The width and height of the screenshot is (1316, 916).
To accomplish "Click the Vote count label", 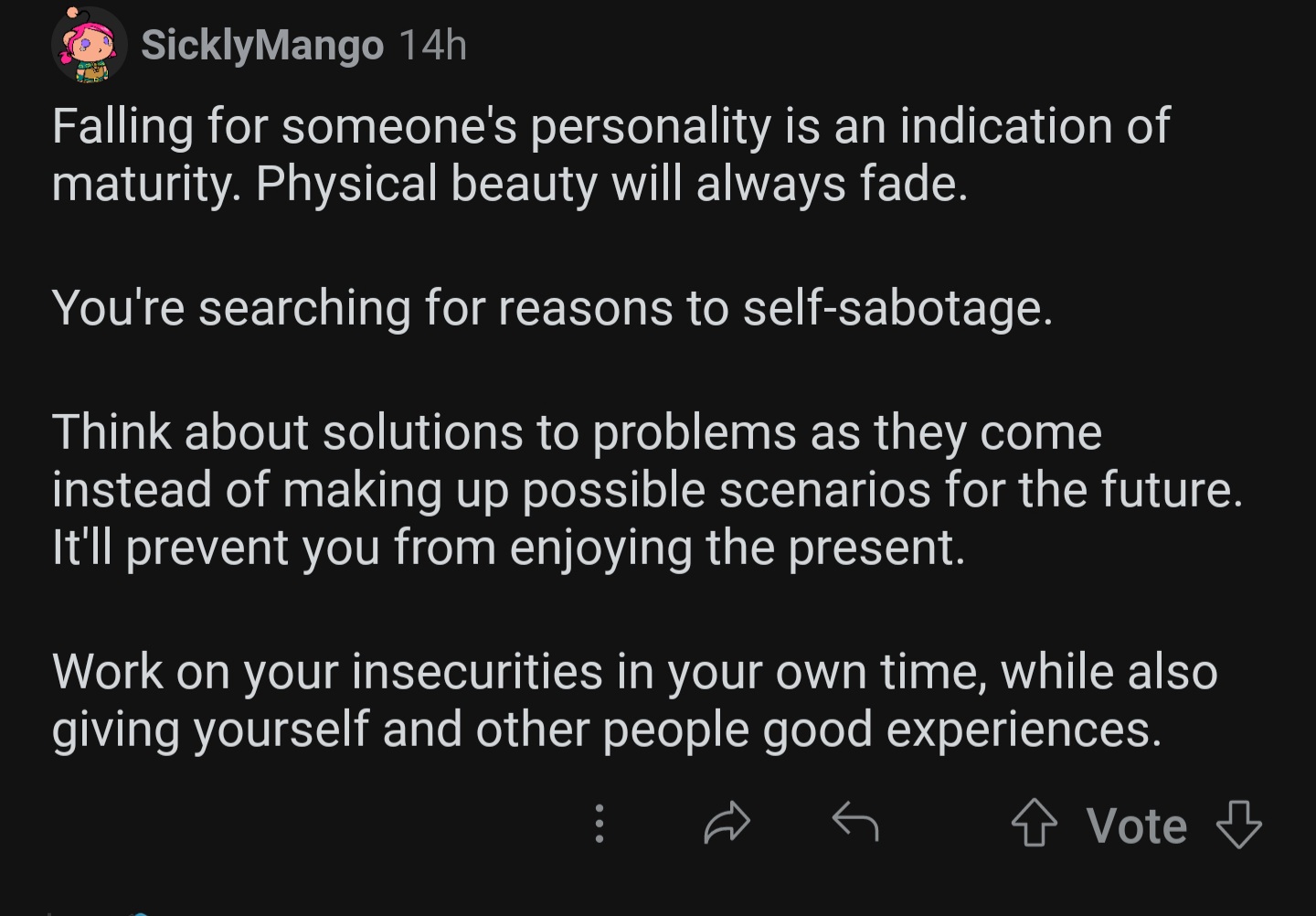I will pos(1137,825).
